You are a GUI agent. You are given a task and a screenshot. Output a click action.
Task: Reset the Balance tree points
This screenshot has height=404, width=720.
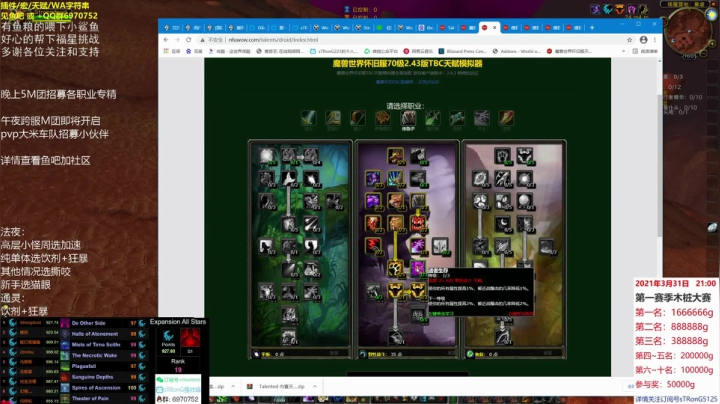pos(334,354)
